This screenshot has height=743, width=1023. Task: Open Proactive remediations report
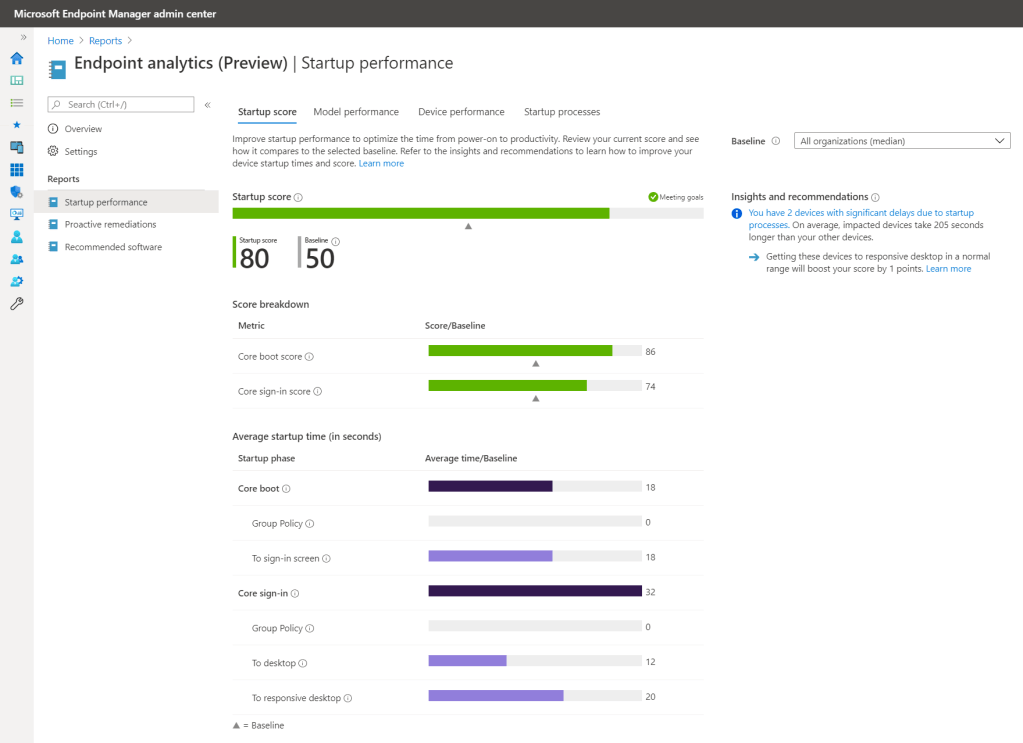pyautogui.click(x=110, y=224)
